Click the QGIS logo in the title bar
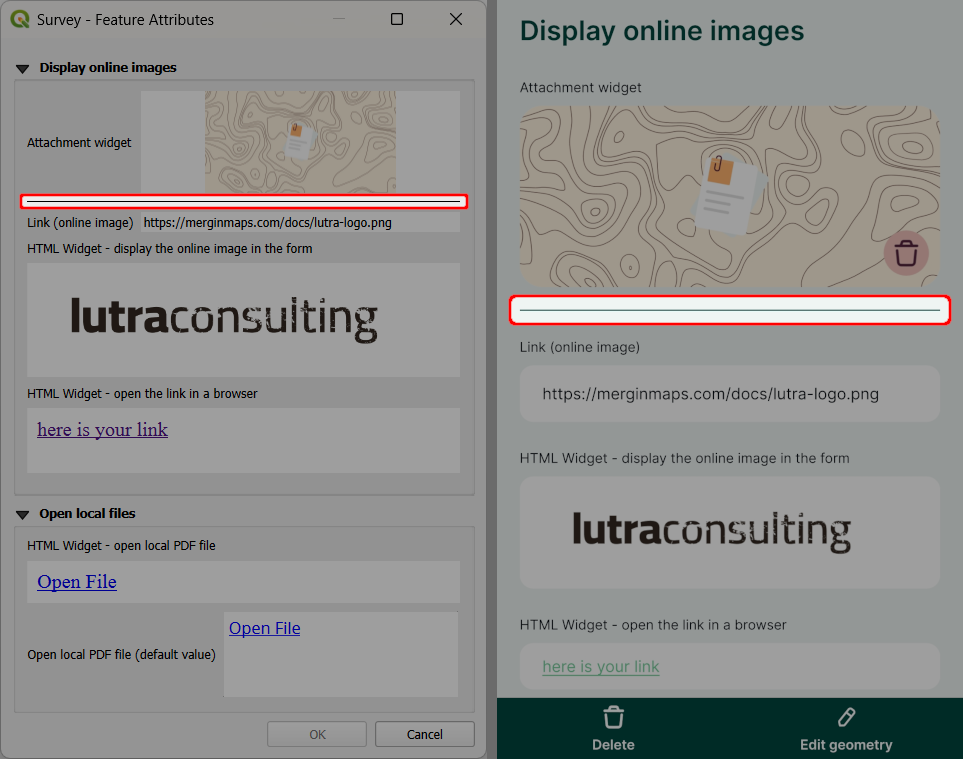963x759 pixels. coord(20,19)
